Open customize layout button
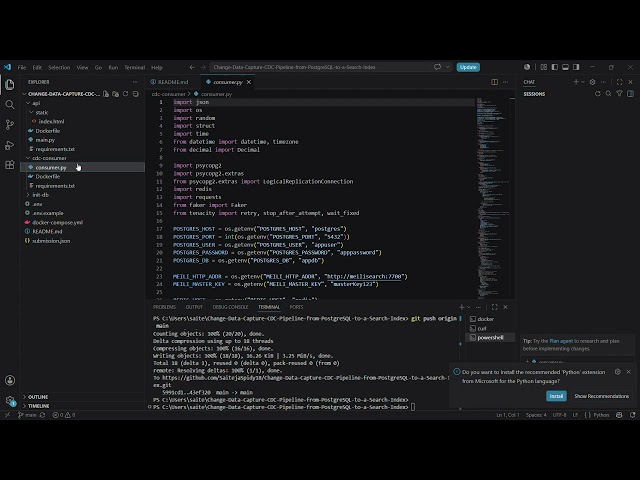This screenshot has width=640, height=480. point(544,67)
